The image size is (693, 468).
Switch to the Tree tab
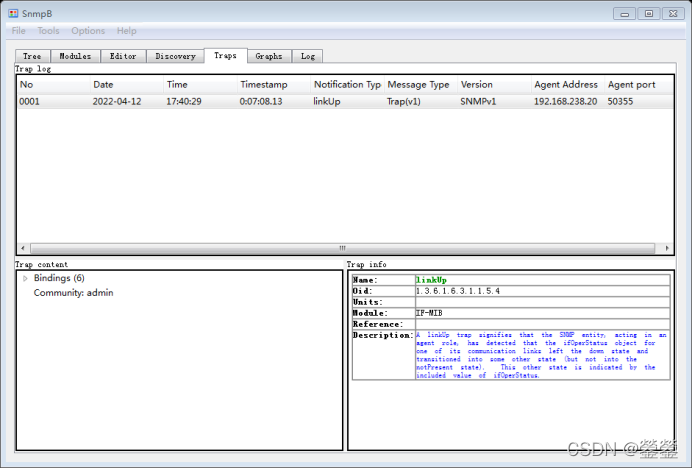(x=32, y=56)
